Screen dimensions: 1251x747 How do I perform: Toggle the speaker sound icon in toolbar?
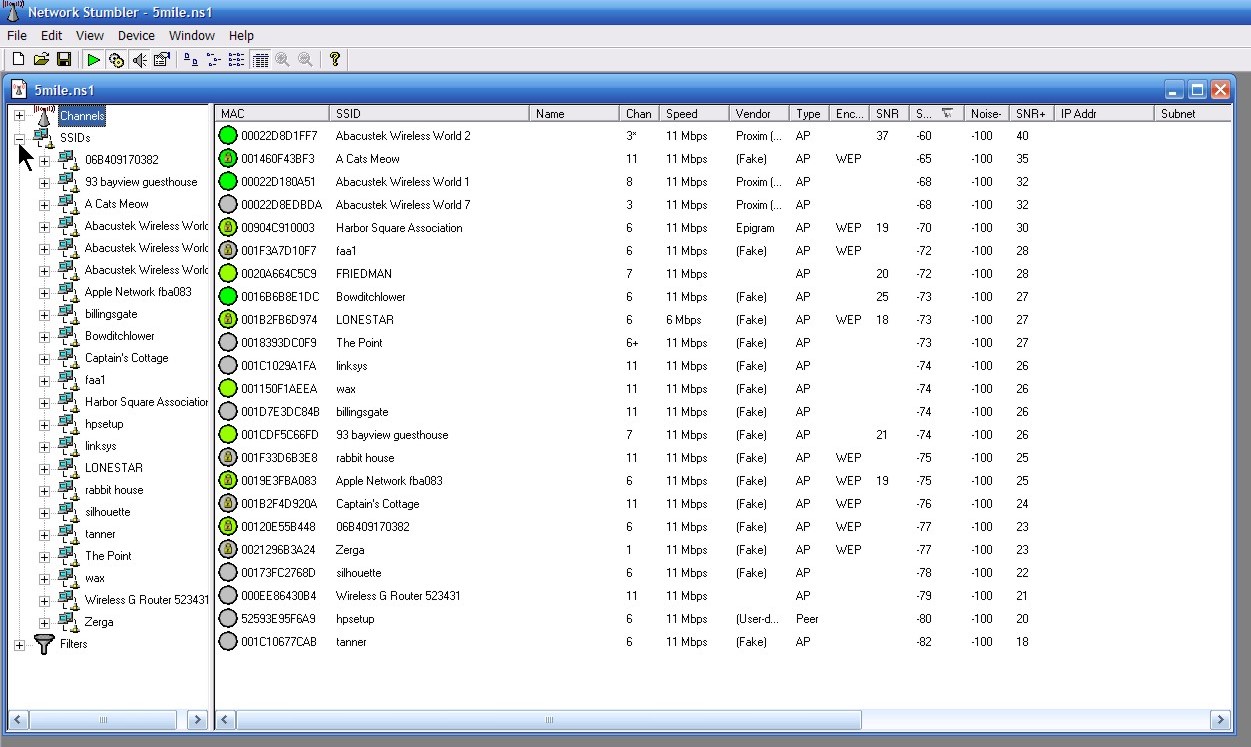139,60
